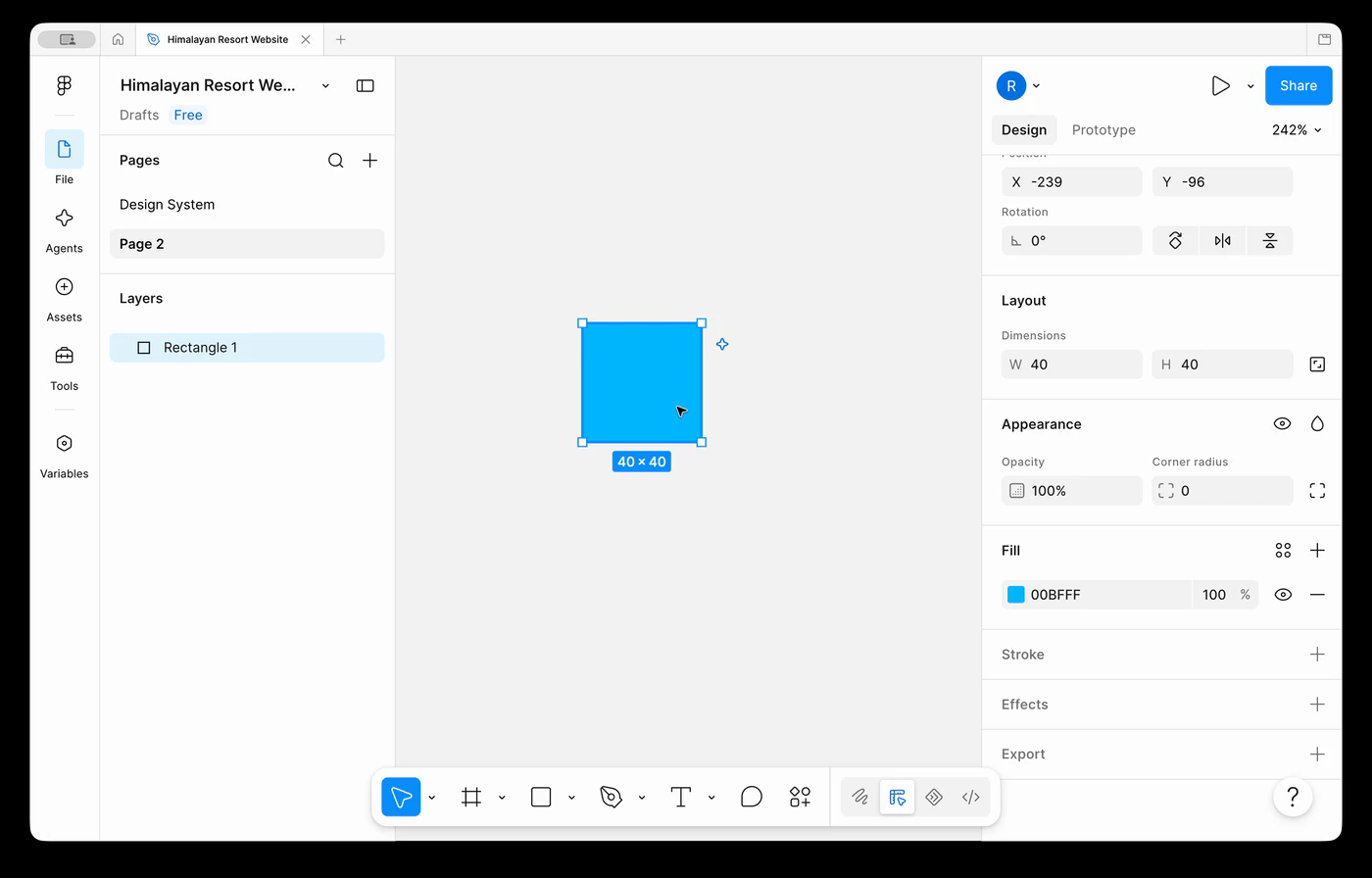Open the Actions components tool
1372x878 pixels.
[x=800, y=797]
